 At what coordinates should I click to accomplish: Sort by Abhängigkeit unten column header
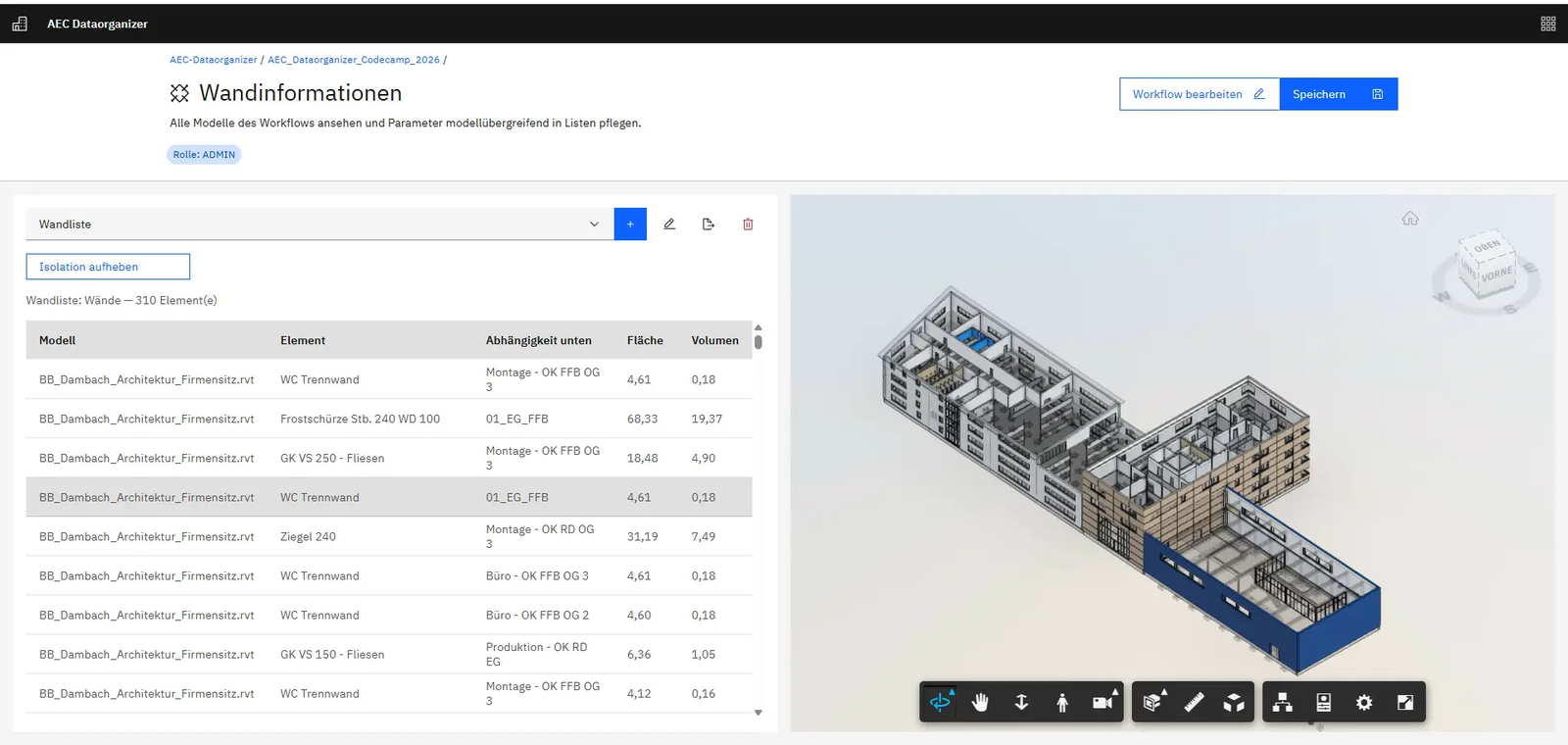point(539,340)
